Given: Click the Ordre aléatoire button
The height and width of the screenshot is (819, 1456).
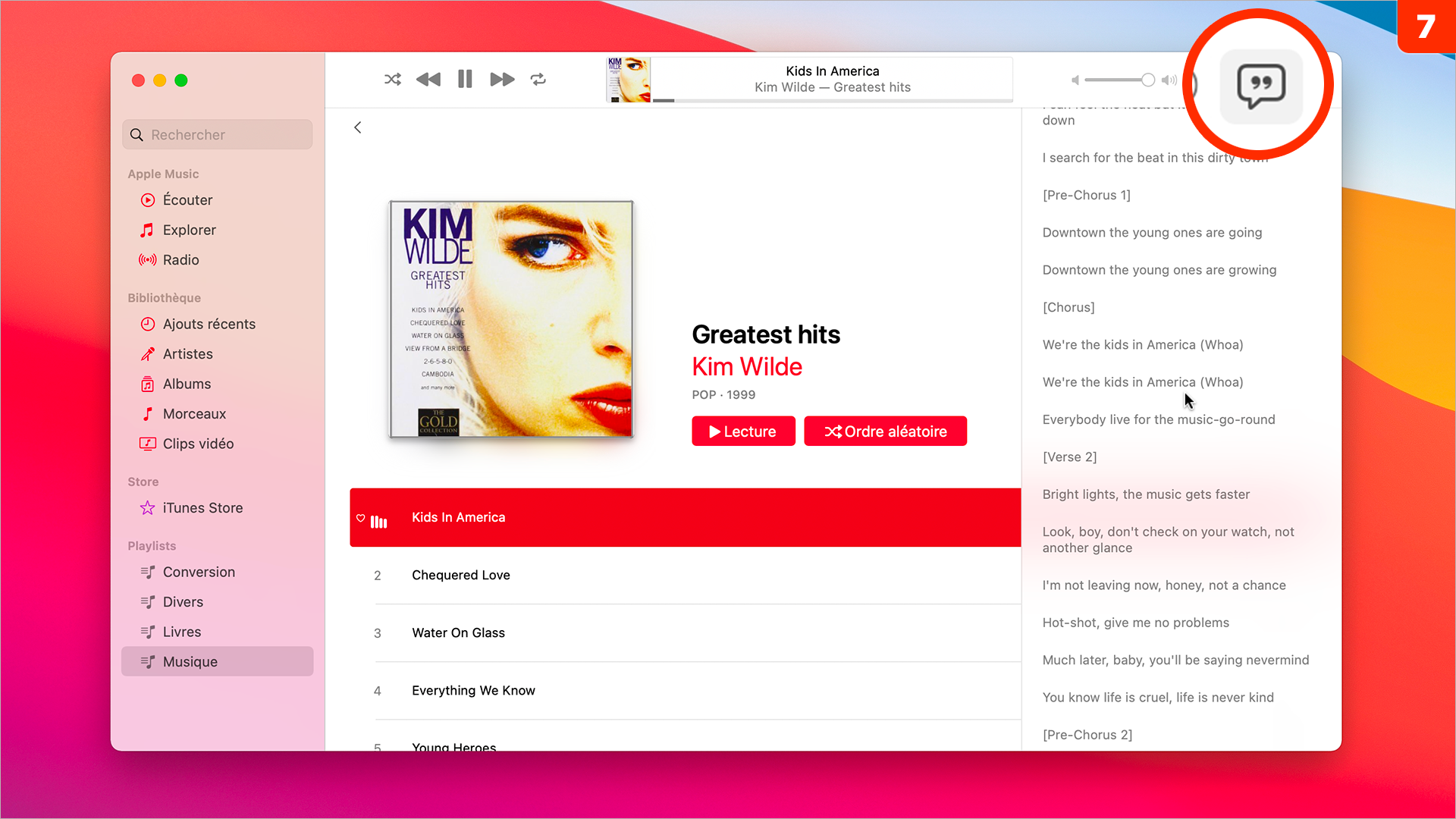Looking at the screenshot, I should [885, 431].
